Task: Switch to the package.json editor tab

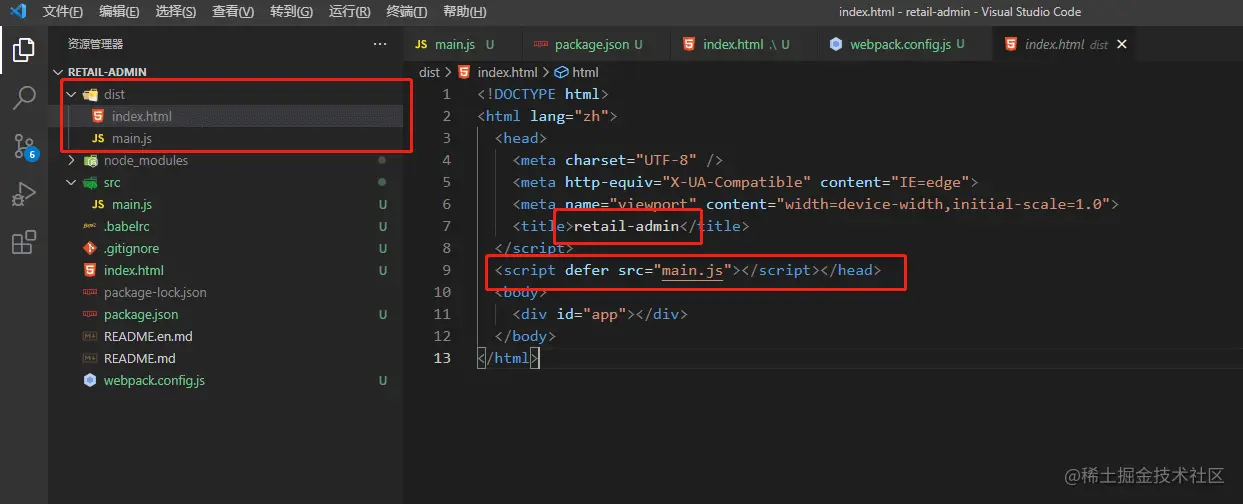Action: (x=596, y=44)
